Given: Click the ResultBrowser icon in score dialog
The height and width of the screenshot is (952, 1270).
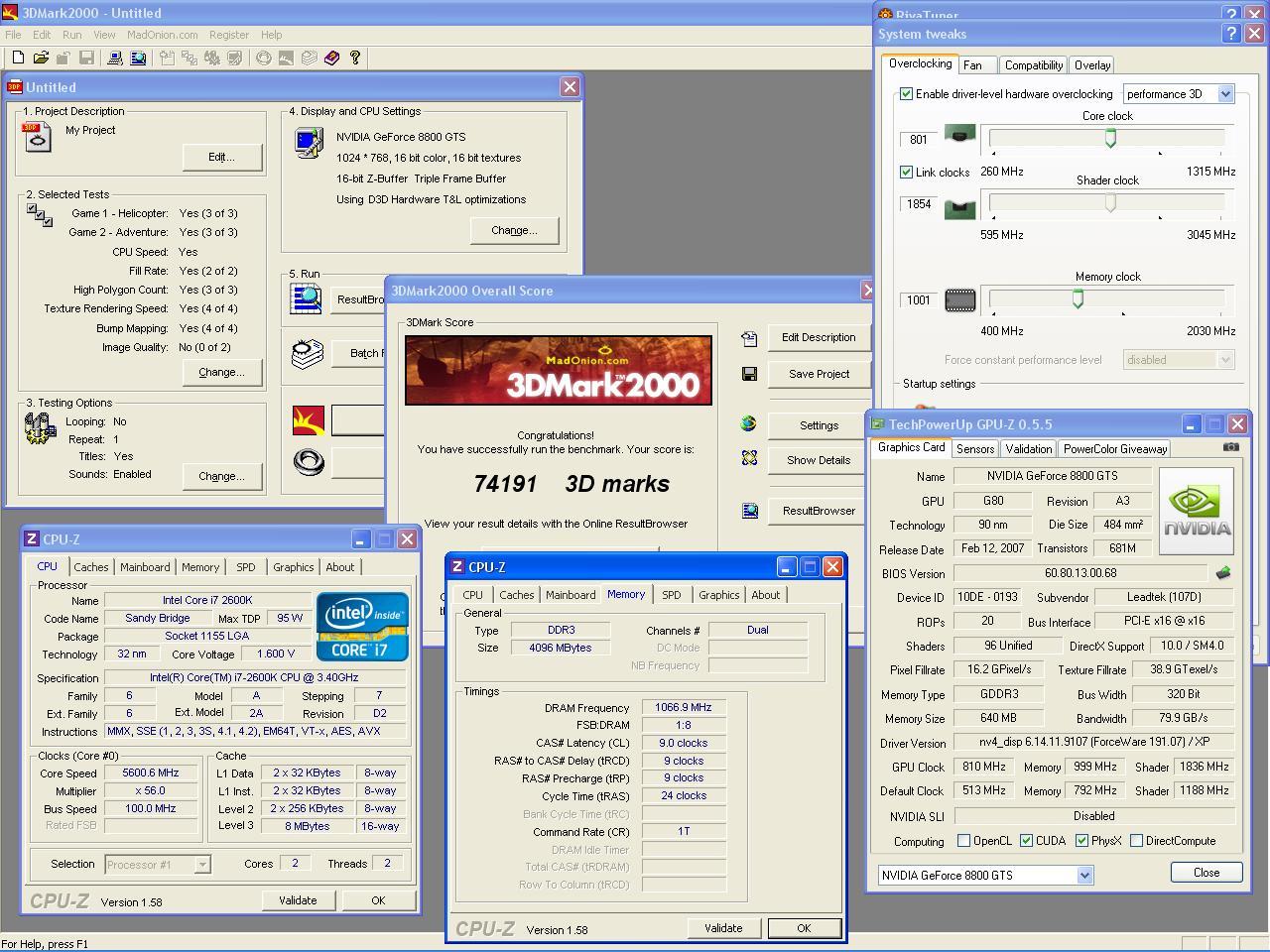Looking at the screenshot, I should [x=749, y=511].
